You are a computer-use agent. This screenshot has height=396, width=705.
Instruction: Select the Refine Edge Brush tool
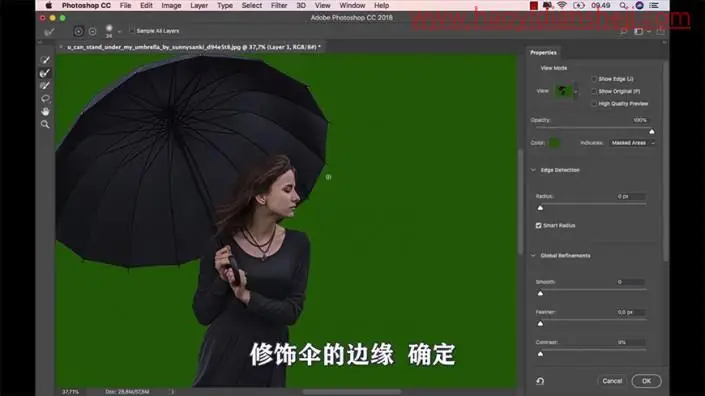click(x=45, y=73)
